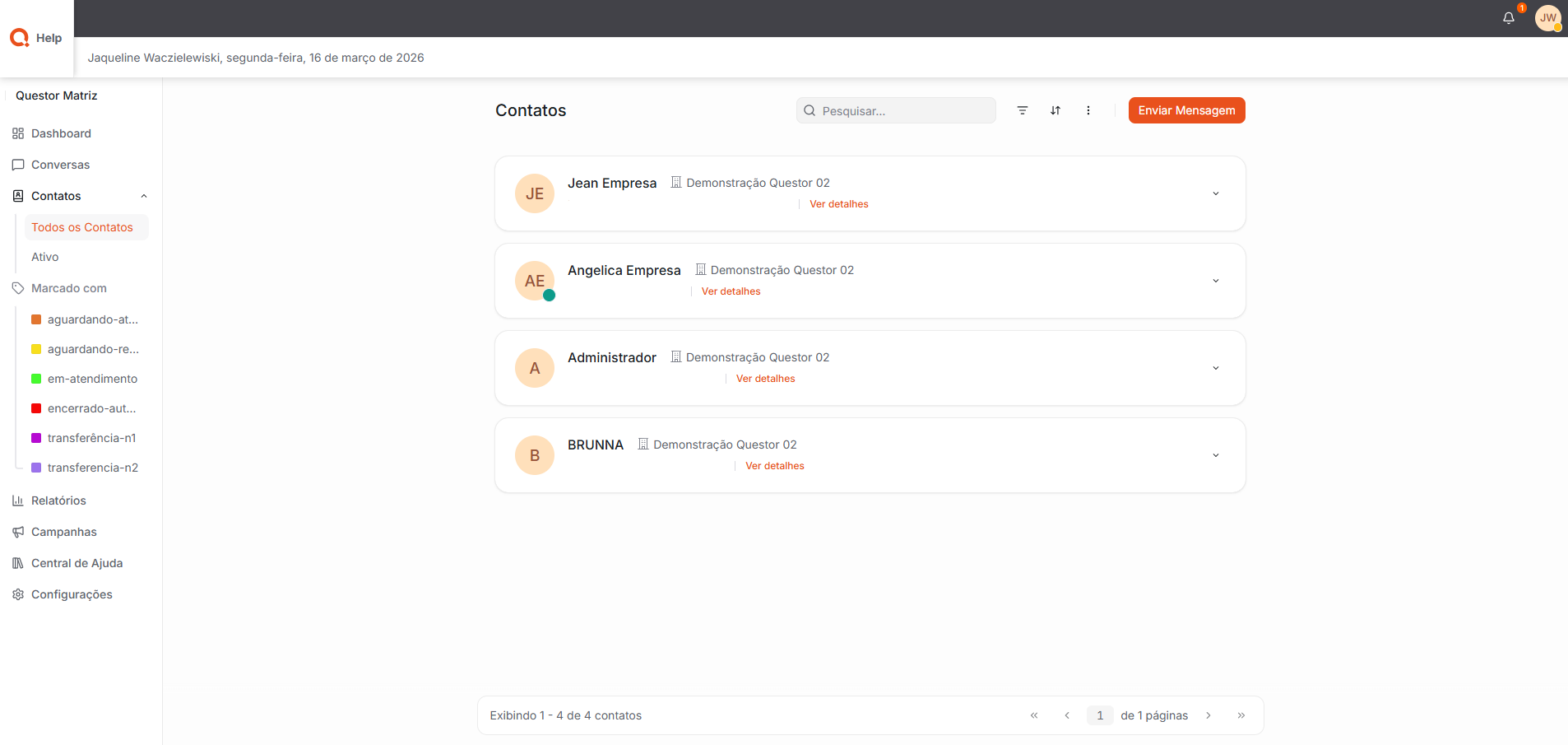Image resolution: width=1568 pixels, height=745 pixels.
Task: Select the green em-atendimento tag
Action: pos(91,379)
